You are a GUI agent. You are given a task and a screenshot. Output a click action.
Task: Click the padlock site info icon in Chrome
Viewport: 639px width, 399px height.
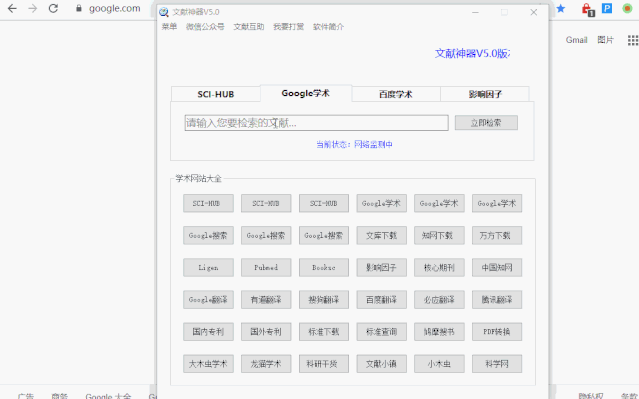point(79,9)
